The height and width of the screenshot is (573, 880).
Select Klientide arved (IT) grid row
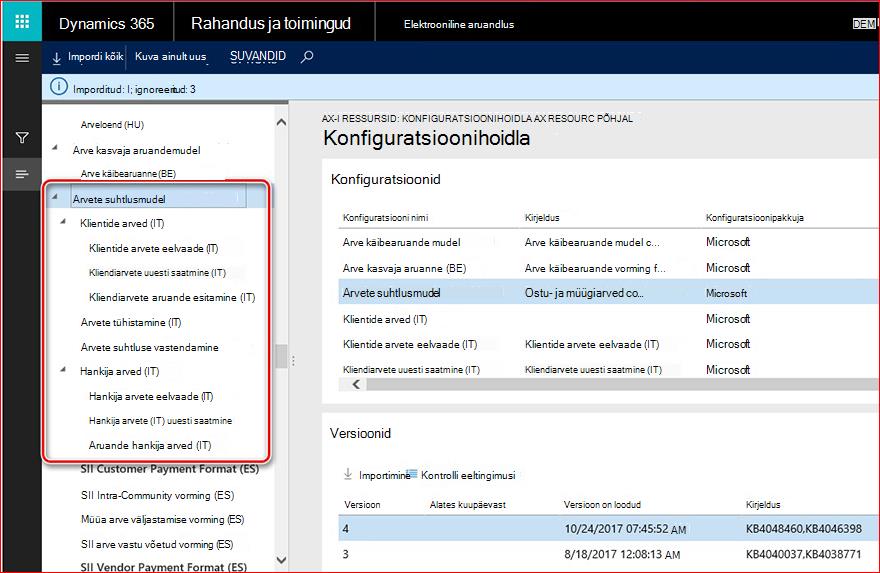pos(608,319)
